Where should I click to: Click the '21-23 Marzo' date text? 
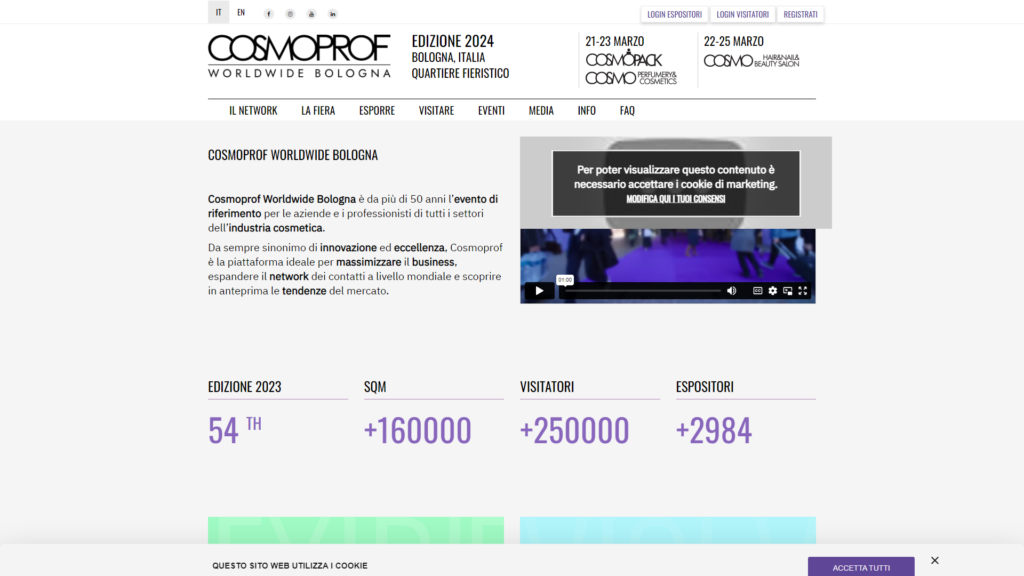tap(615, 41)
